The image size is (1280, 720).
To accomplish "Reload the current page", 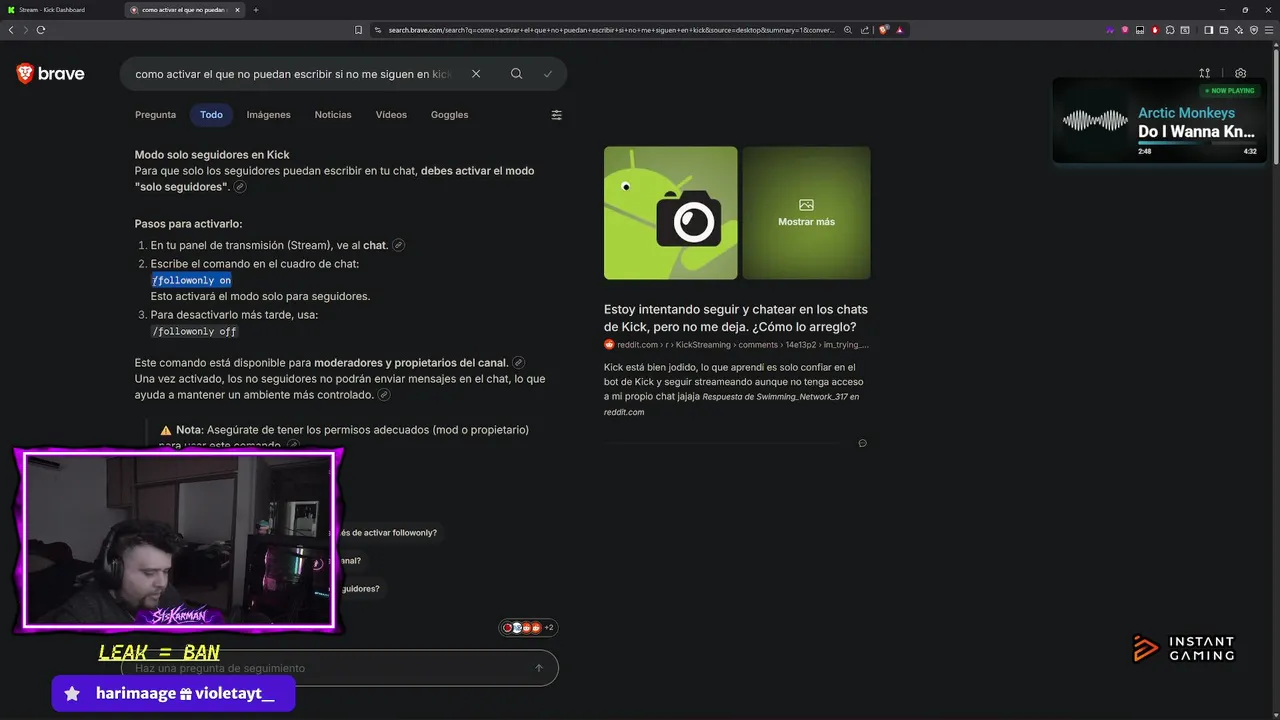I will point(41,30).
